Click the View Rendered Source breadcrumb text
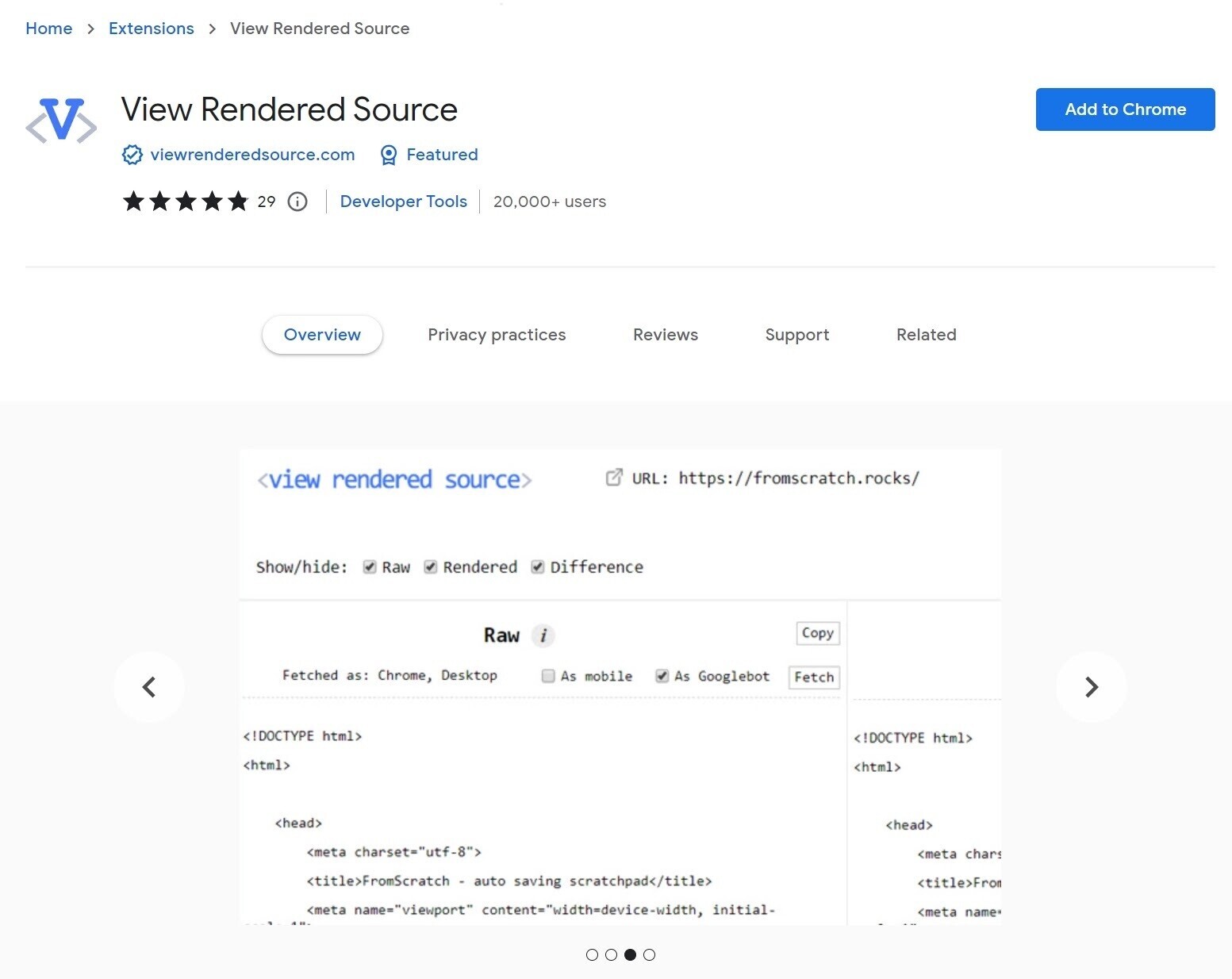Viewport: 1232px width, 979px height. coord(320,29)
